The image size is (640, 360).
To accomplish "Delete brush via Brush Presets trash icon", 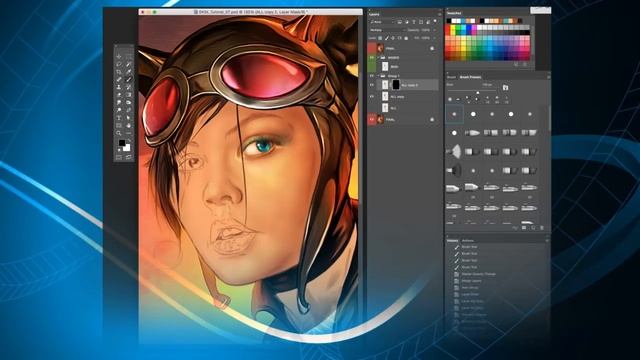I will click(542, 228).
